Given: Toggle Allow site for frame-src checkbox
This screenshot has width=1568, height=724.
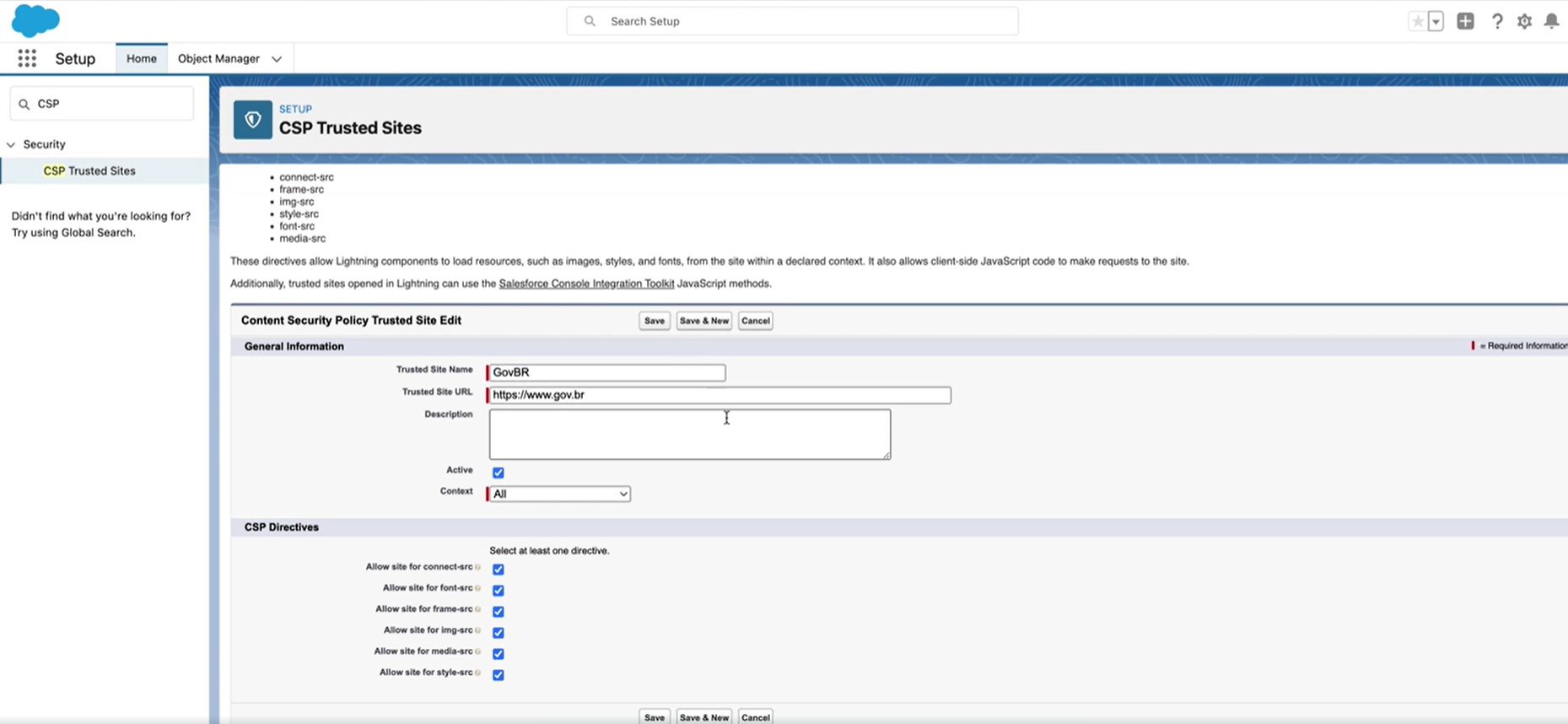Looking at the screenshot, I should [498, 612].
